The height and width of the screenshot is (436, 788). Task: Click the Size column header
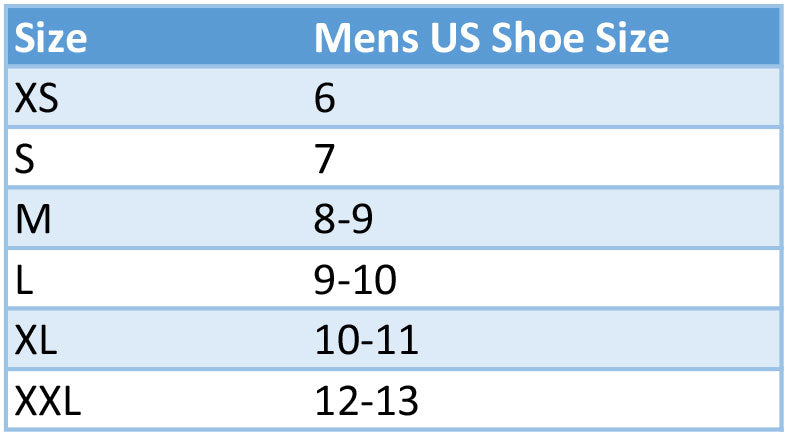point(51,38)
